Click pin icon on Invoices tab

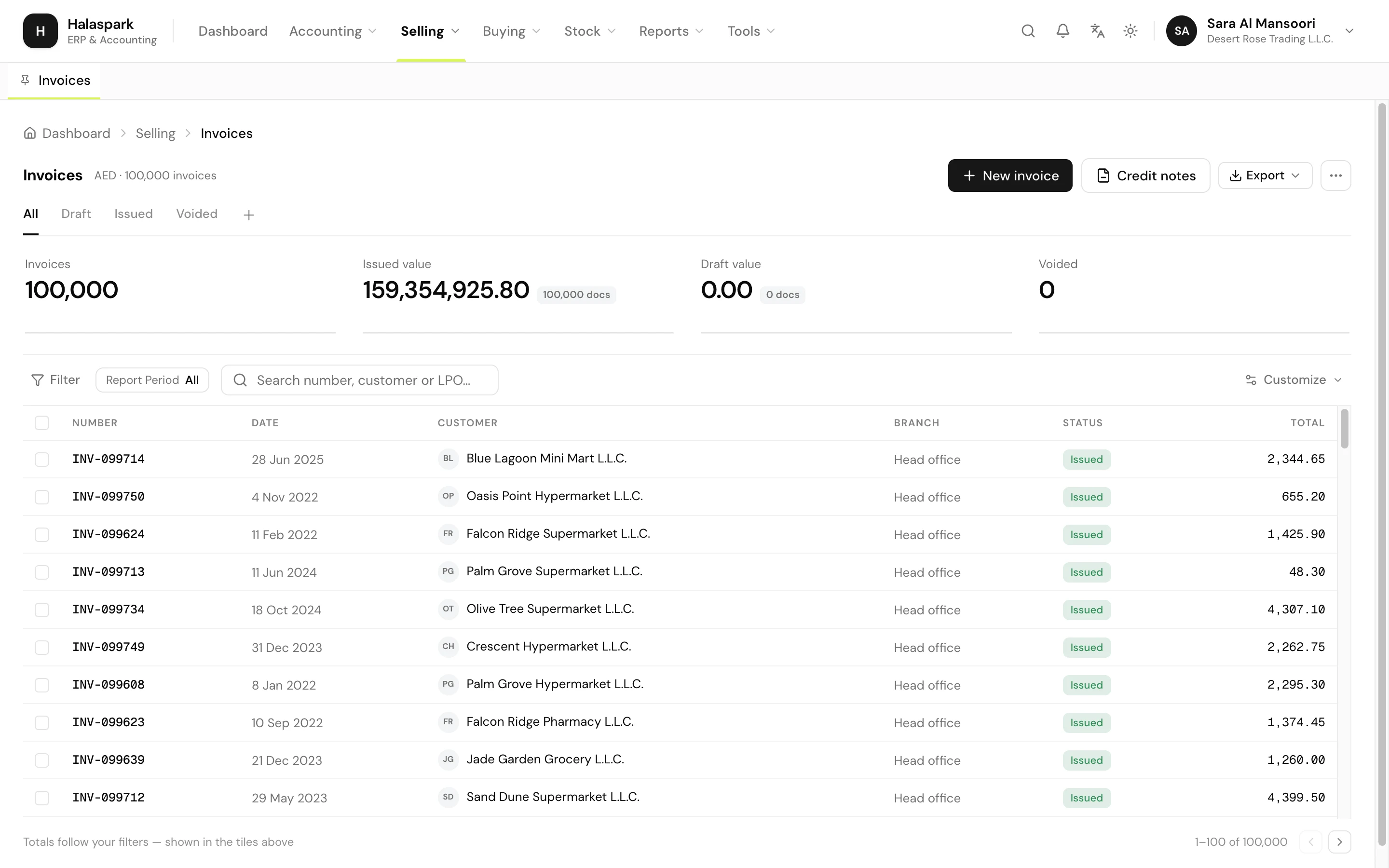(x=25, y=81)
